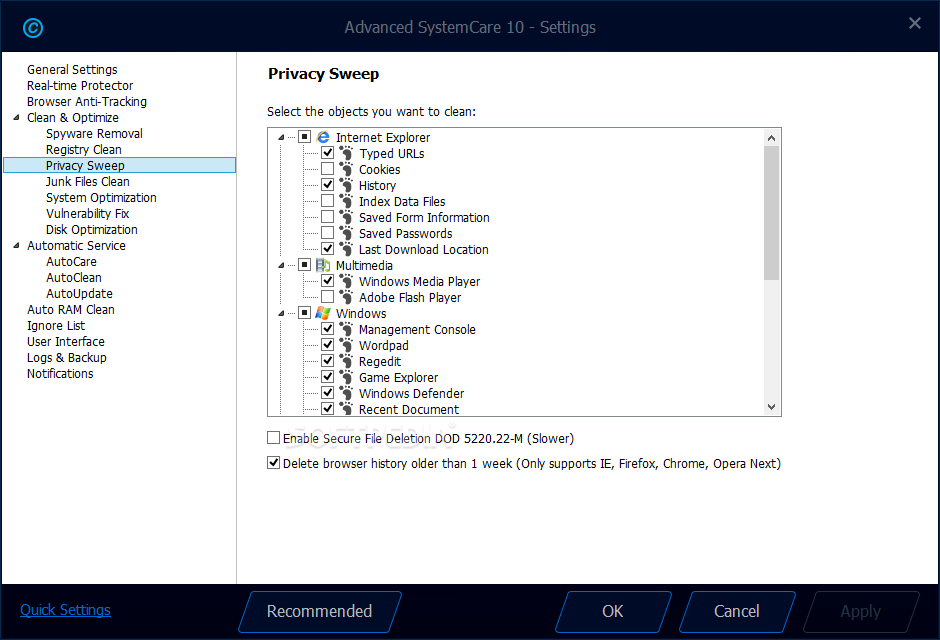This screenshot has width=940, height=640.
Task: Collapse the Windows tree node
Action: [281, 313]
